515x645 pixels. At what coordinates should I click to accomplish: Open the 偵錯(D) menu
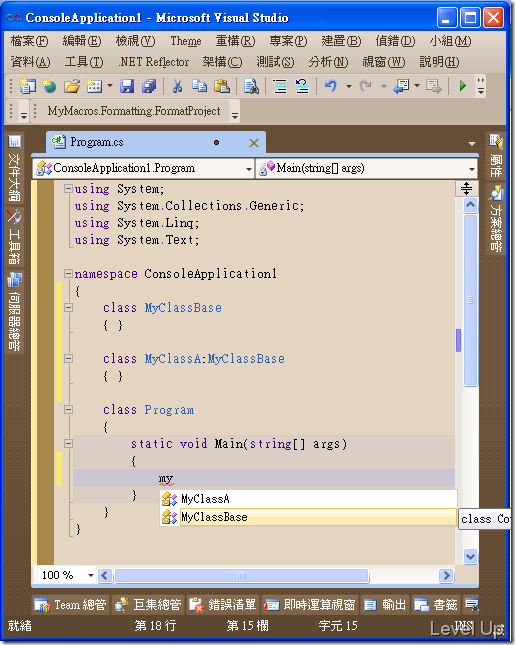click(x=395, y=41)
